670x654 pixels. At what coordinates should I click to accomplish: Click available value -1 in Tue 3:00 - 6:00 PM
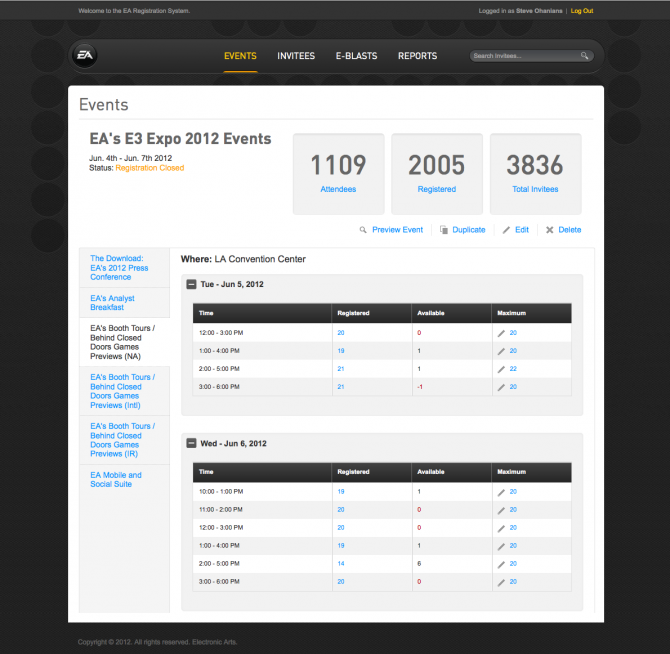pyautogui.click(x=420, y=387)
